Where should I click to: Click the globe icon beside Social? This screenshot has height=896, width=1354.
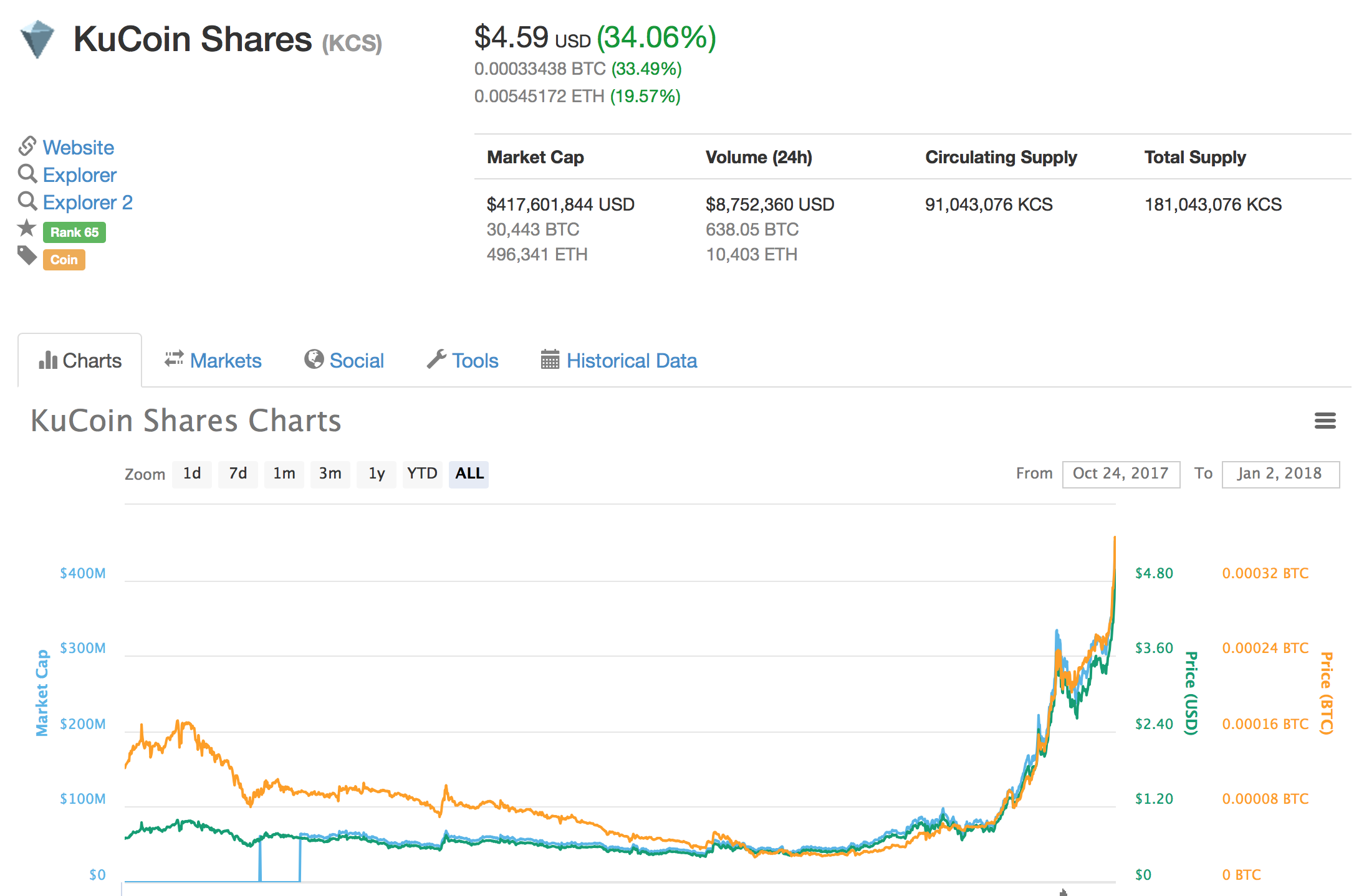[314, 359]
